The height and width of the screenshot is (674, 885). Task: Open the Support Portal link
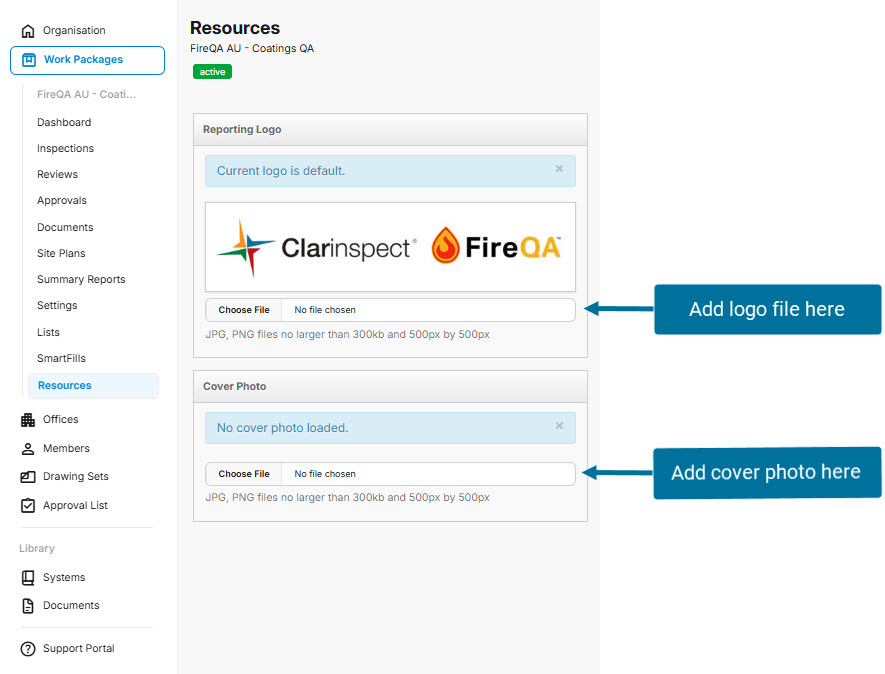78,649
